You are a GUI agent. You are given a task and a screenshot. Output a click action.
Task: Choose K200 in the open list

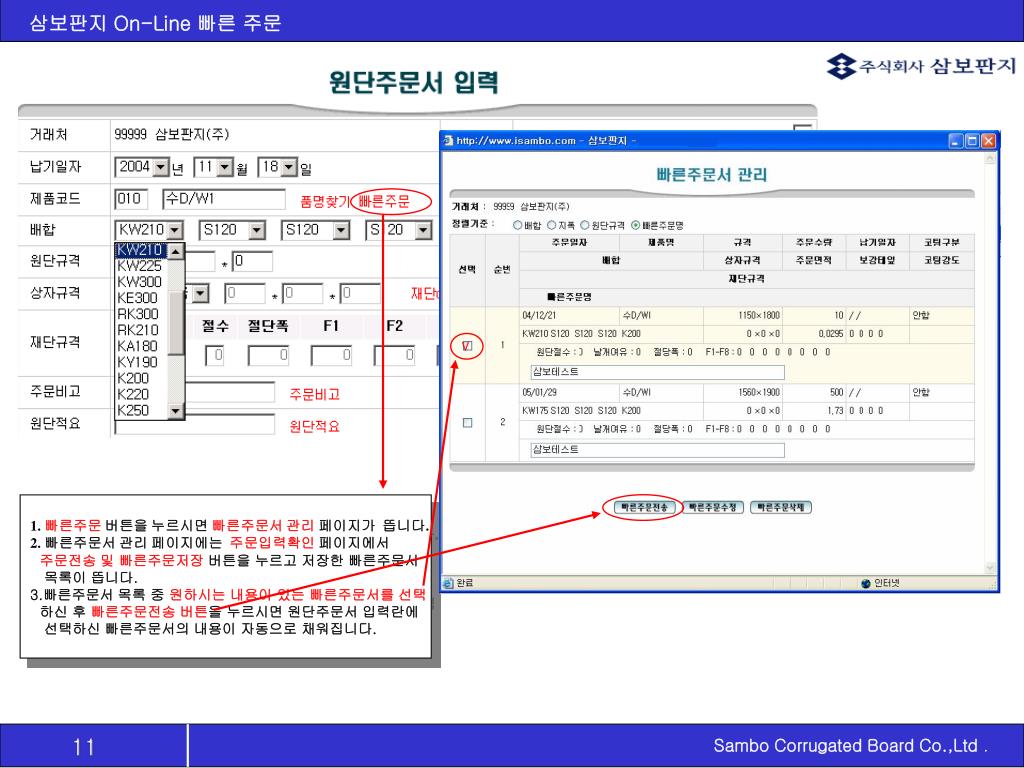[141, 379]
